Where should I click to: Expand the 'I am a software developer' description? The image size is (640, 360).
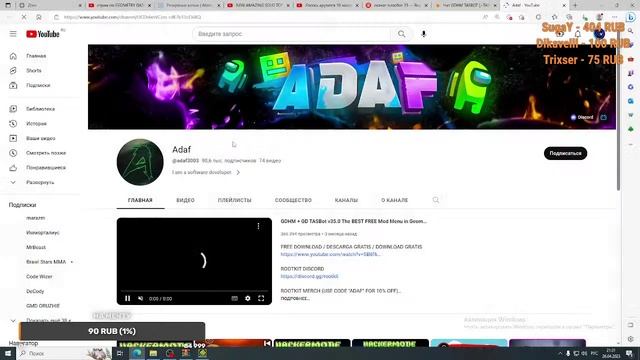(206, 173)
